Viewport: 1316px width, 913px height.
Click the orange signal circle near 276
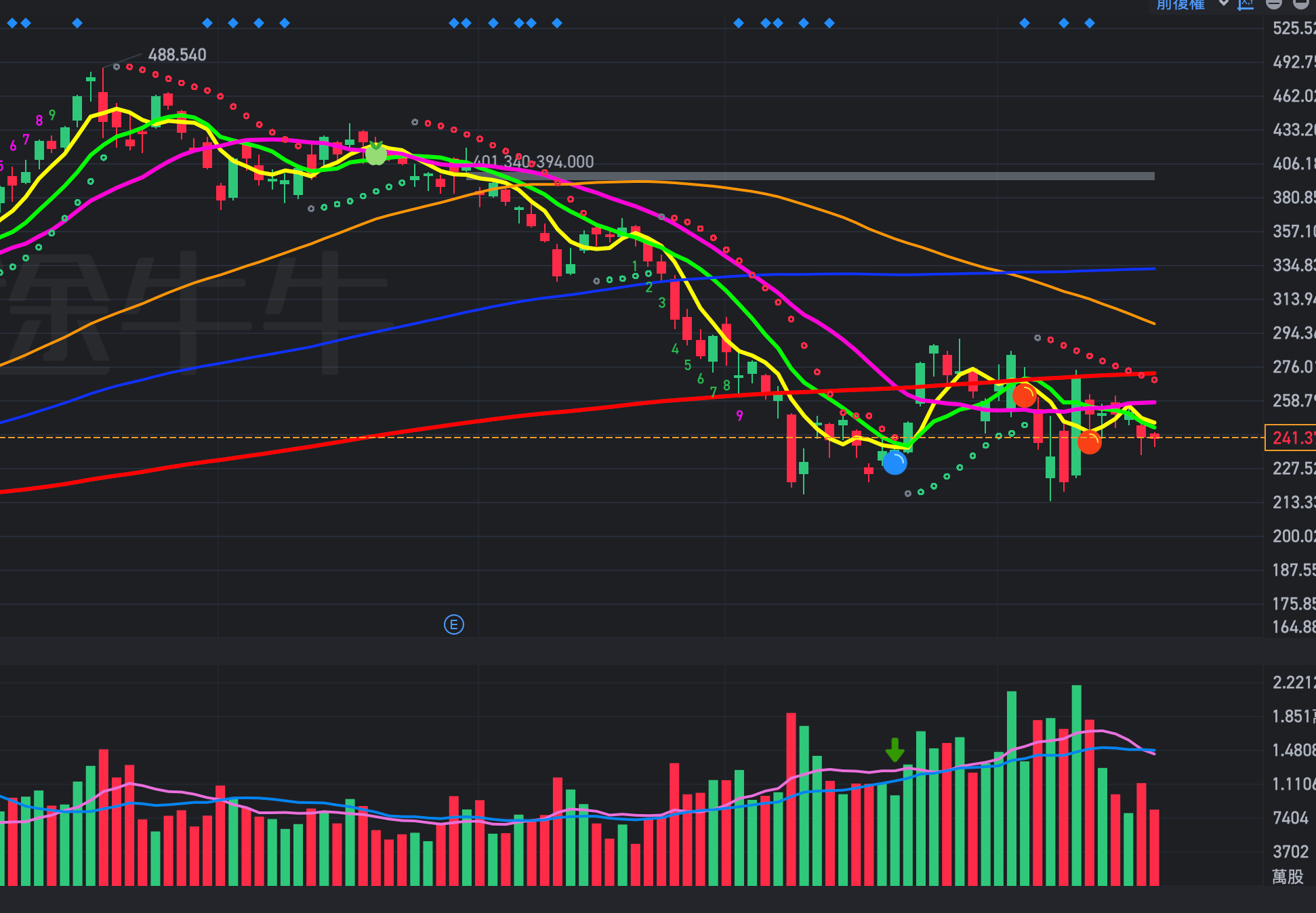click(x=1024, y=394)
